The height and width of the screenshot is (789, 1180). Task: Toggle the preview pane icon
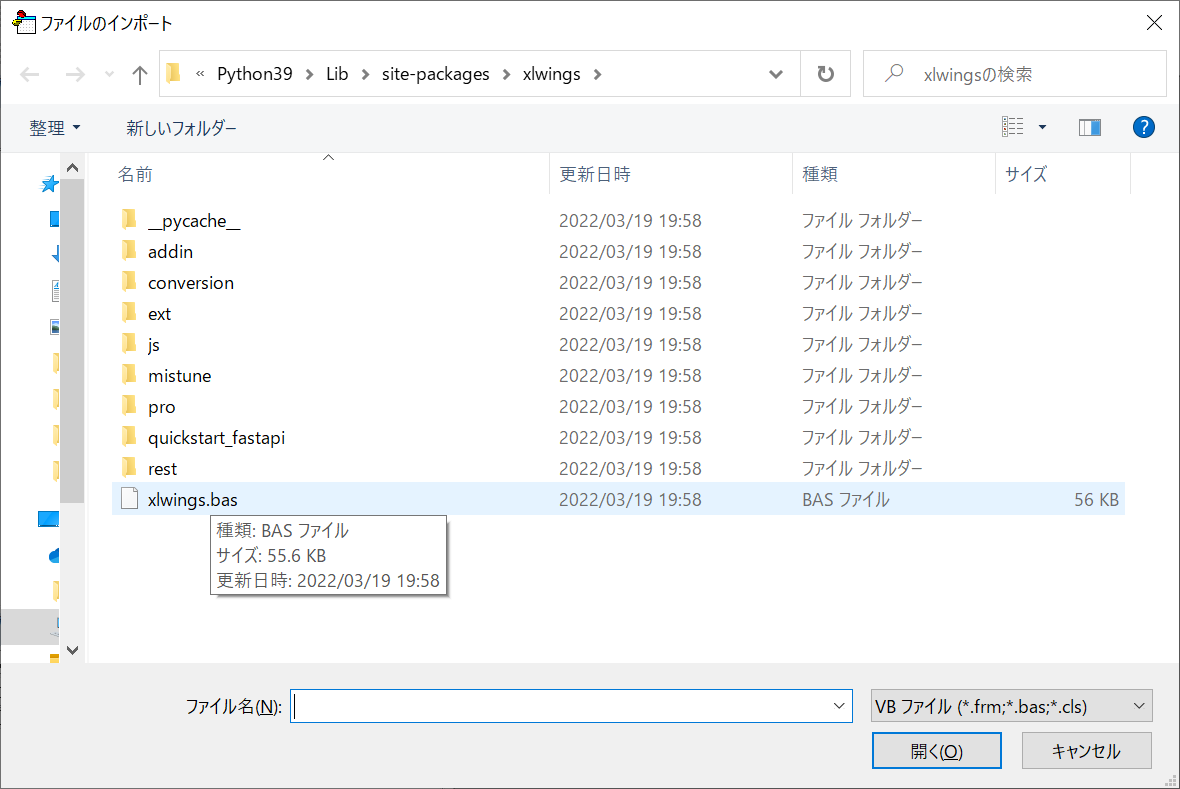1090,127
